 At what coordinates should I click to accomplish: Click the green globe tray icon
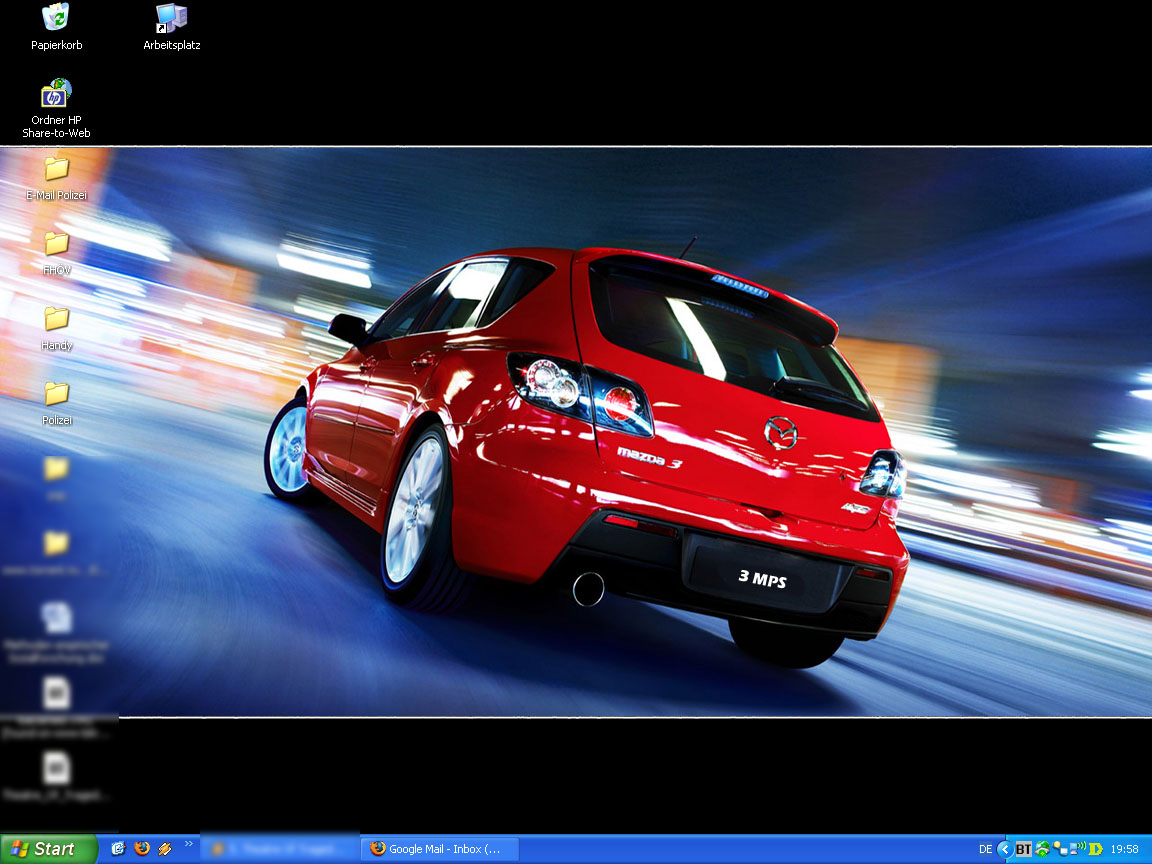pyautogui.click(x=1042, y=849)
